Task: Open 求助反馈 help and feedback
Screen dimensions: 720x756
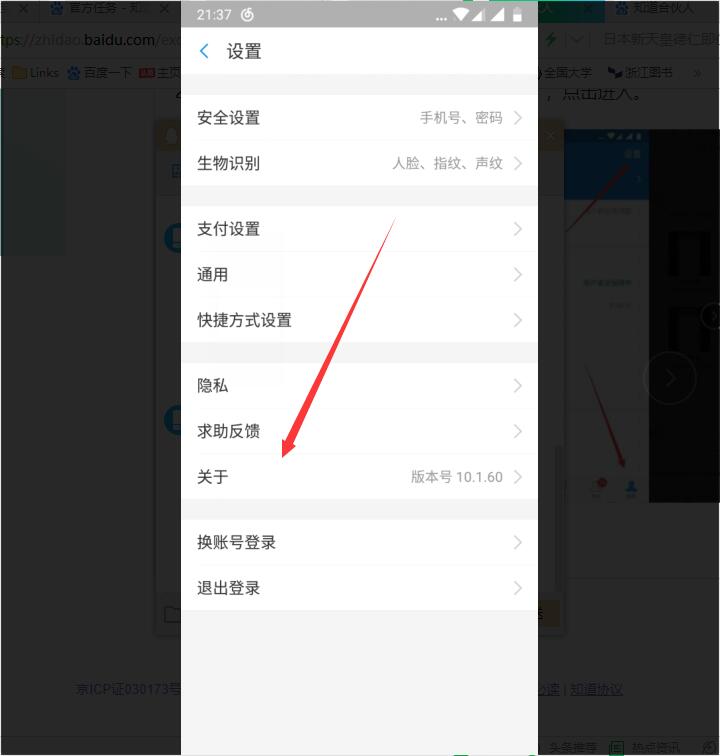Action: click(x=359, y=431)
